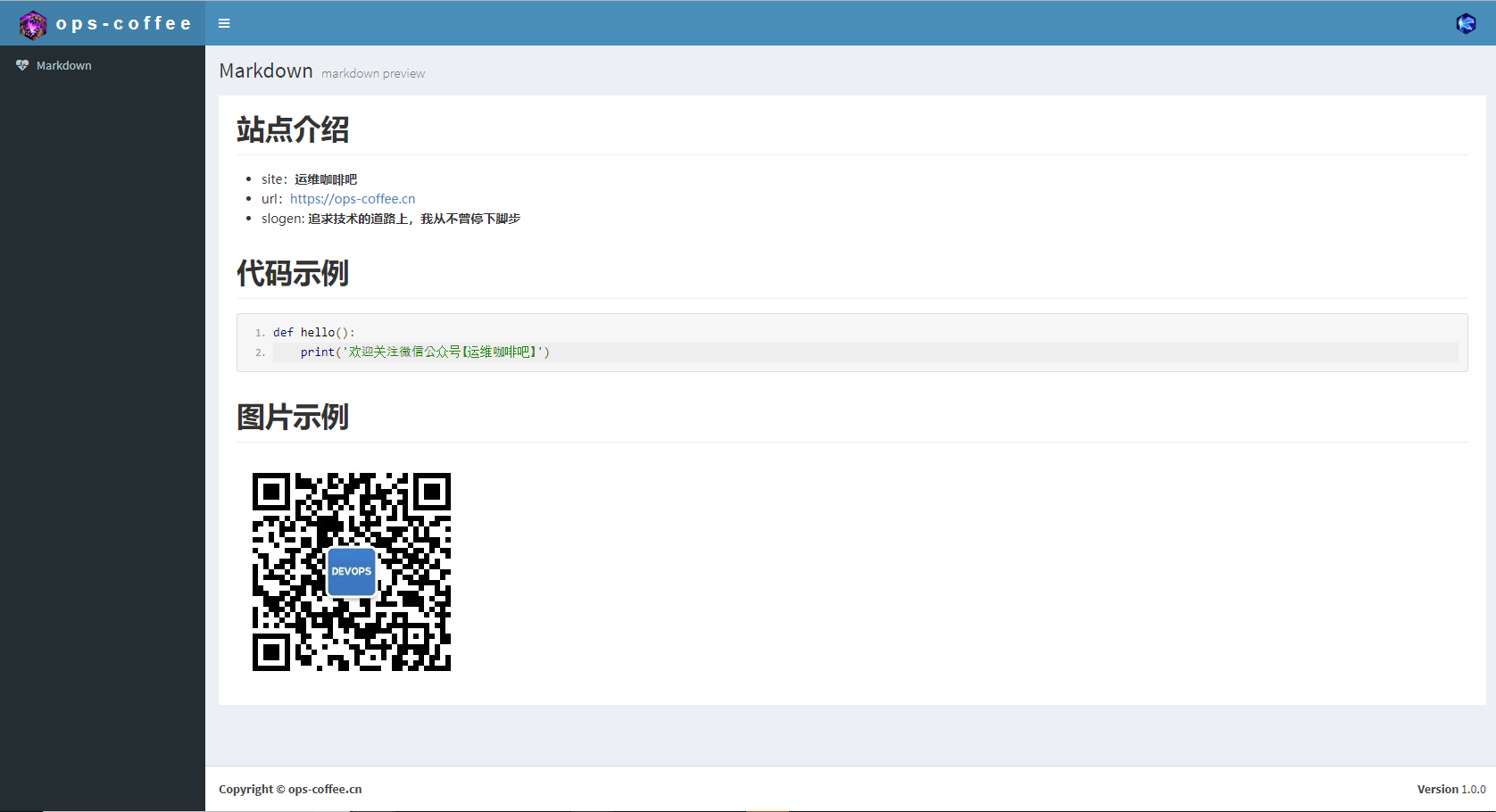
Task: Click the 'def hello():' code line
Action: [x=314, y=332]
